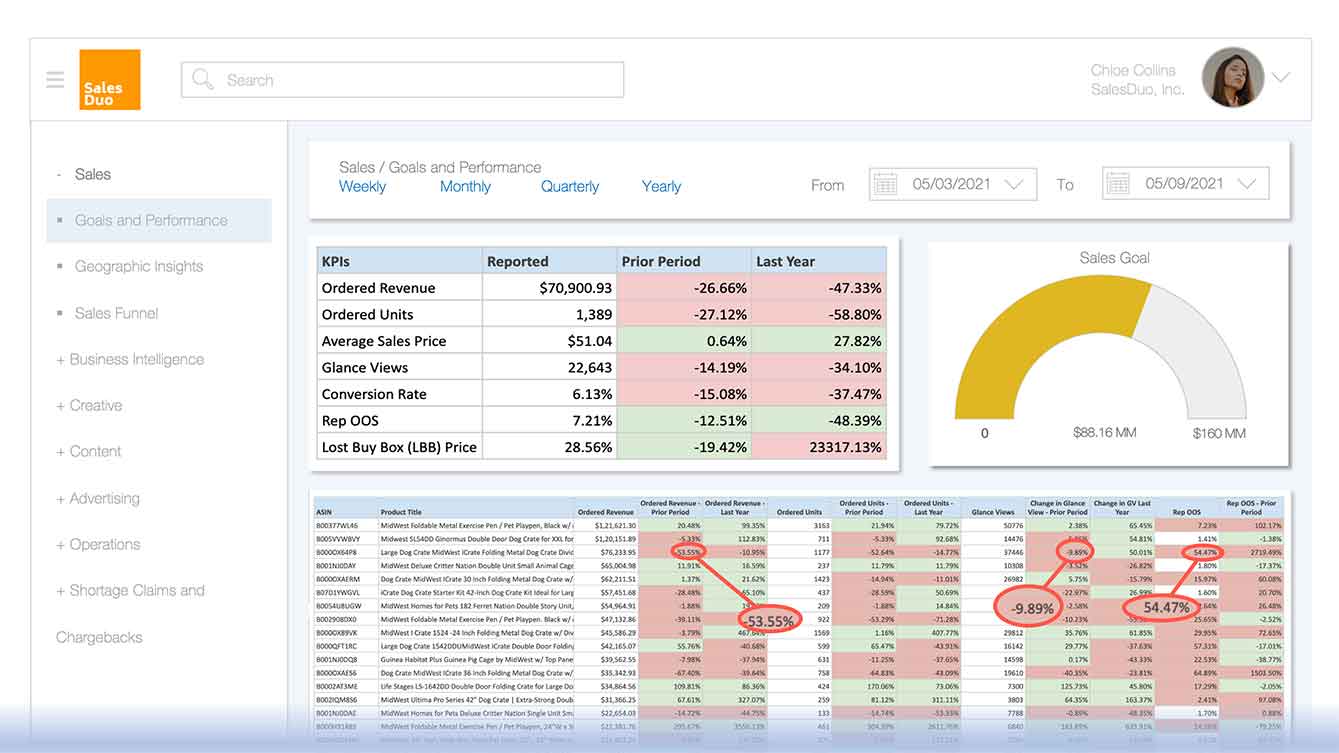1339x753 pixels.
Task: Collapse the Sales sidebar section
Action: click(x=84, y=174)
